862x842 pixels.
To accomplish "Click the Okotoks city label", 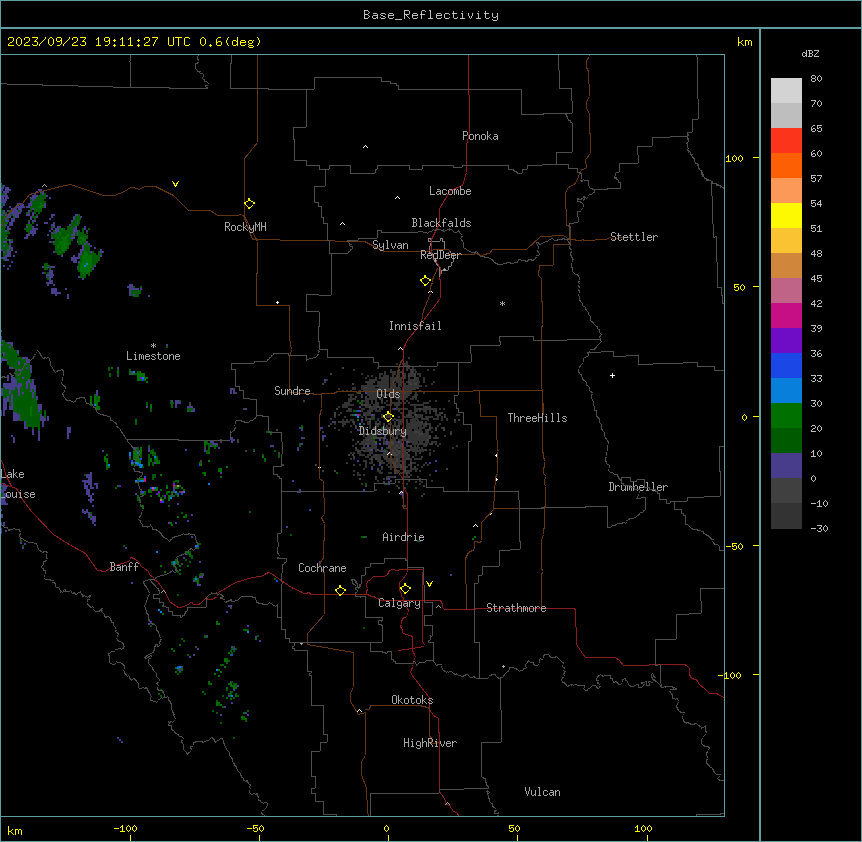I will tap(412, 700).
